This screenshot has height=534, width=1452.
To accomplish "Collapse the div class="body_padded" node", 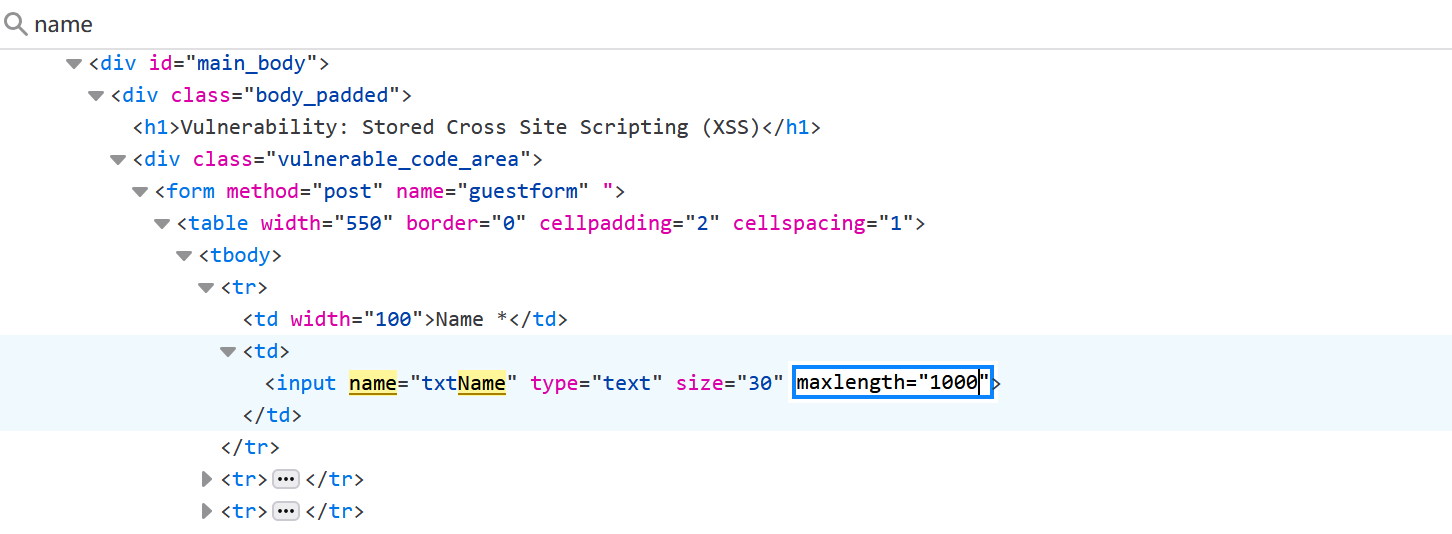I will (x=95, y=96).
